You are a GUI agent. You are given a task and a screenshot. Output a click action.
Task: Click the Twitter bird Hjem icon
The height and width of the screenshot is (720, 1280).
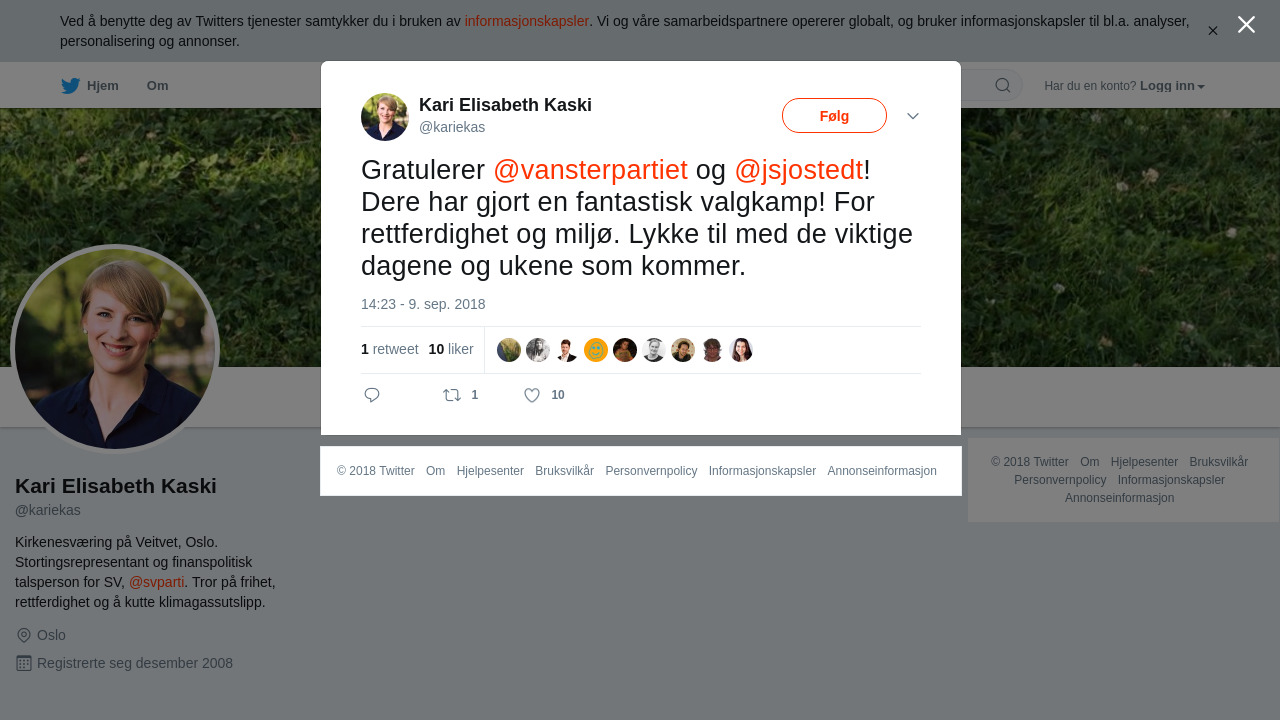[70, 86]
